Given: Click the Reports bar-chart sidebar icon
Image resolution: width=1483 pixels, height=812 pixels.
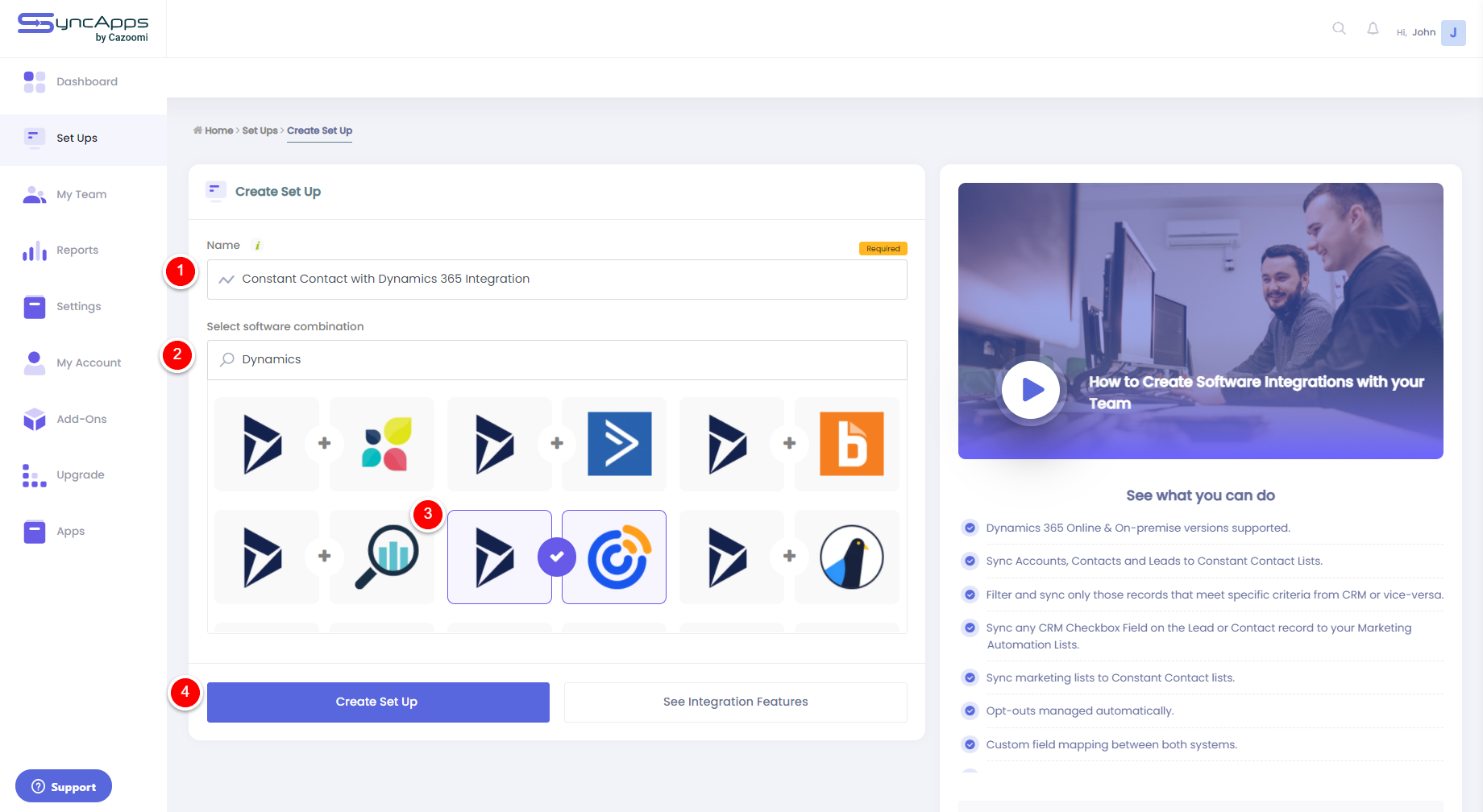Looking at the screenshot, I should coord(34,251).
